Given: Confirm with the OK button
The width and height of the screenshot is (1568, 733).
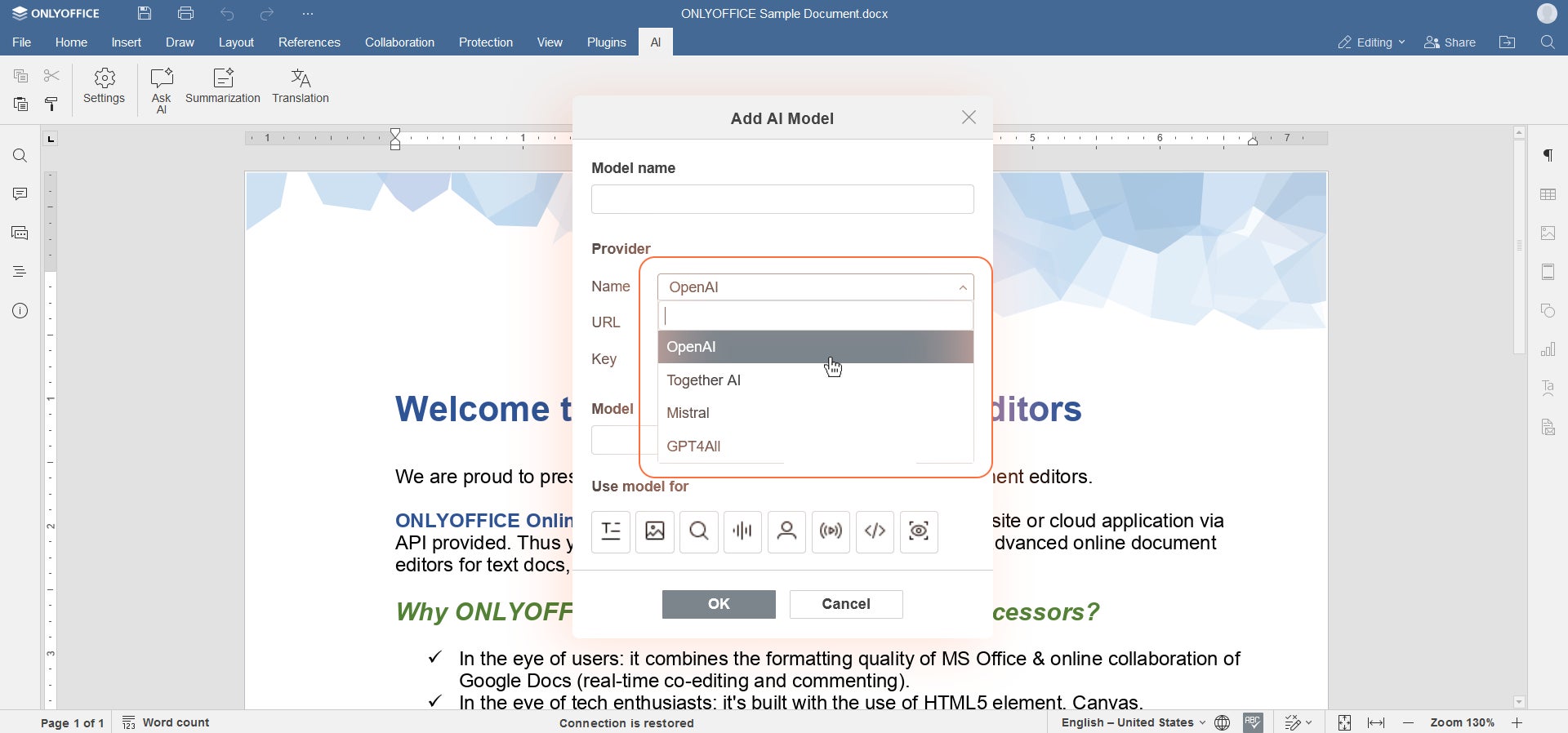Looking at the screenshot, I should point(719,604).
